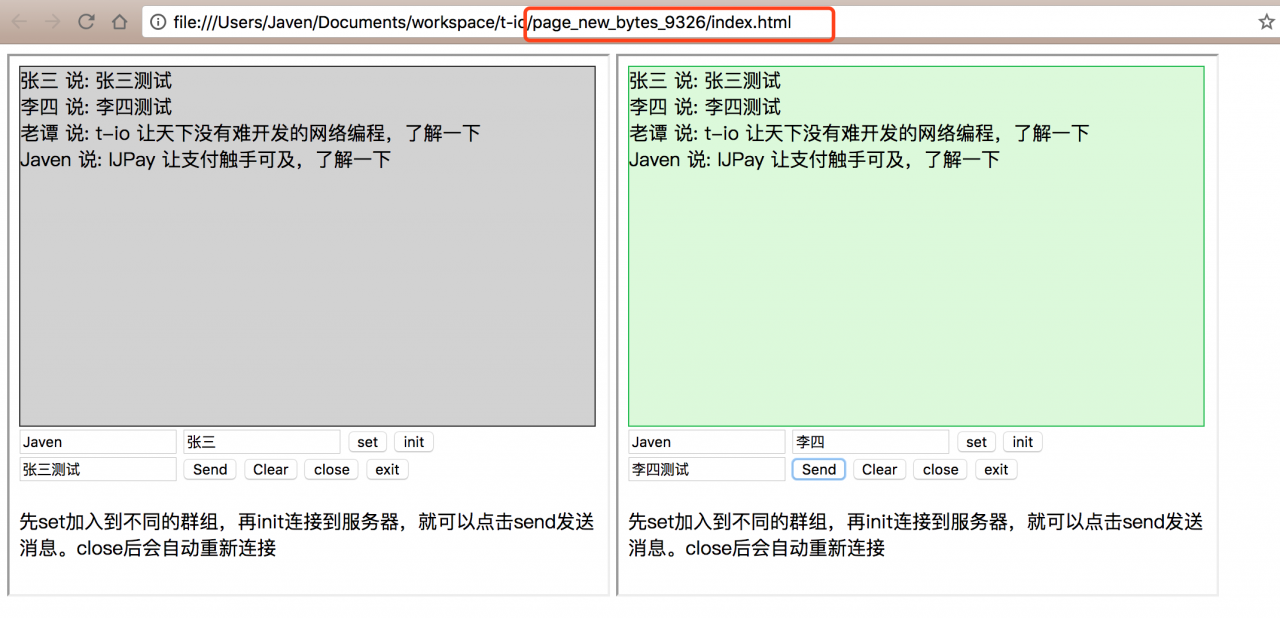The image size is (1280, 618).
Task: Click the Javen IJPay message in gray log
Action: pyautogui.click(x=205, y=159)
